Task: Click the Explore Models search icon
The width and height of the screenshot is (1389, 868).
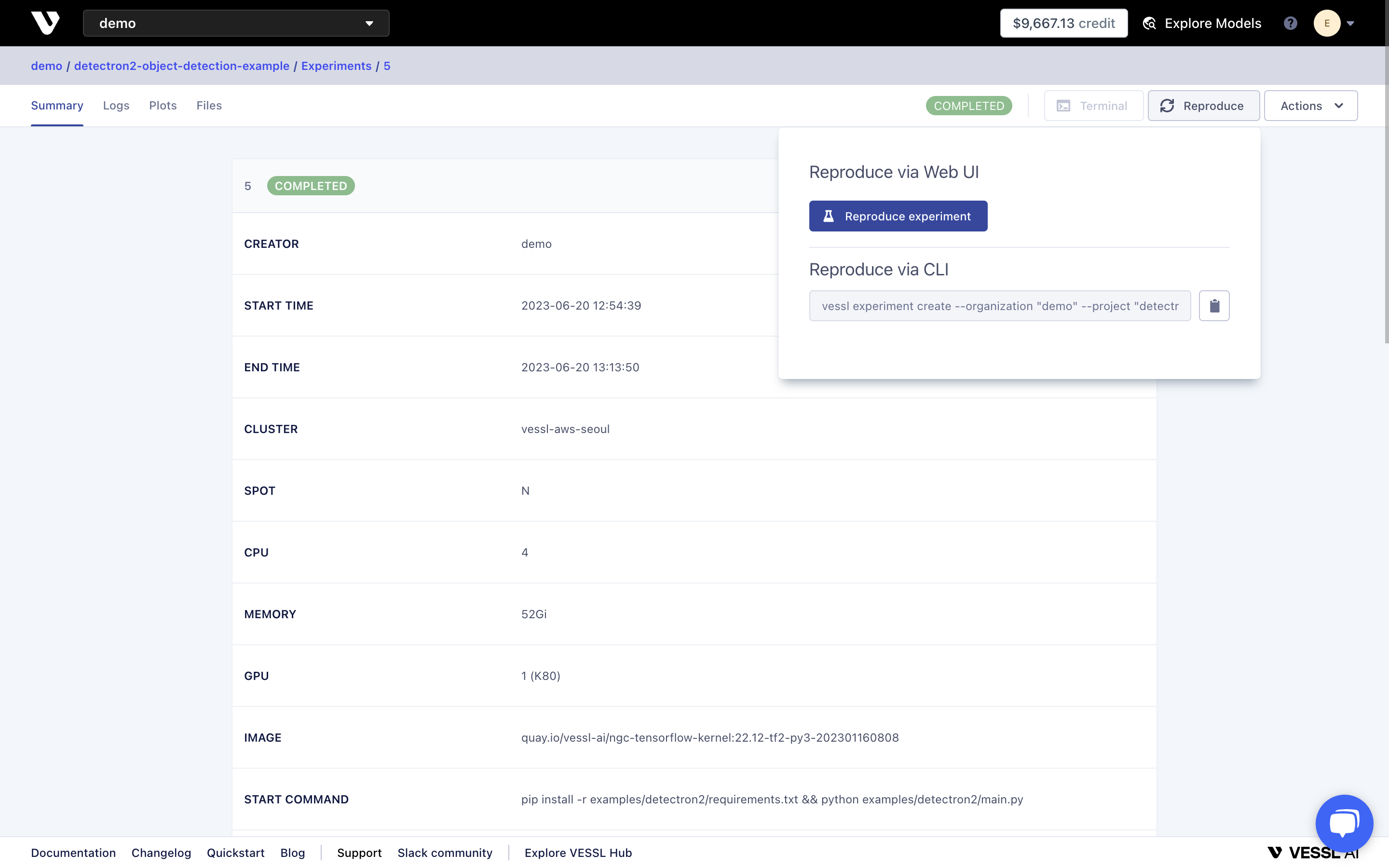Action: pyautogui.click(x=1149, y=24)
